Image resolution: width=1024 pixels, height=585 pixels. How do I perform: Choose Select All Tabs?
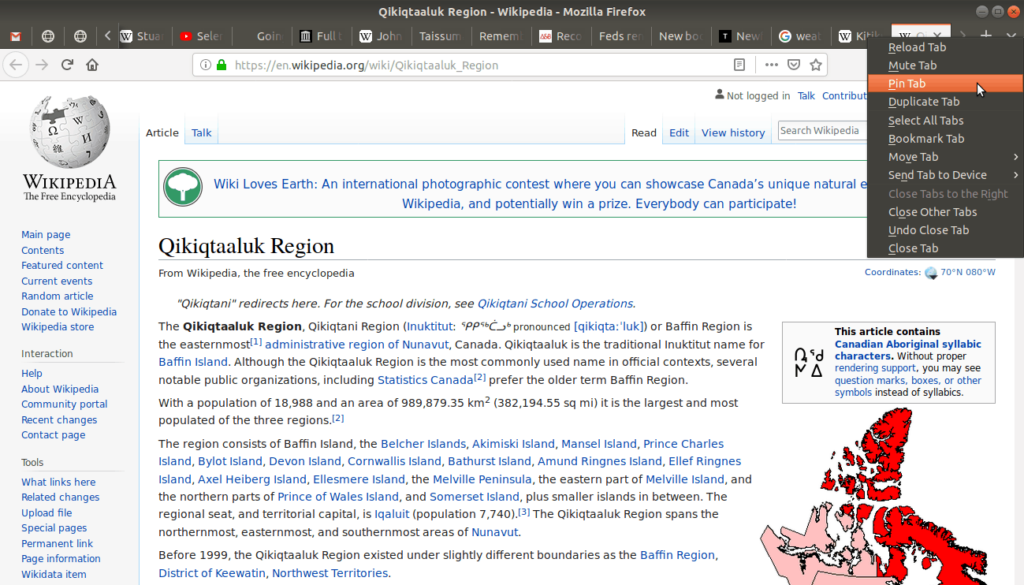(944, 120)
